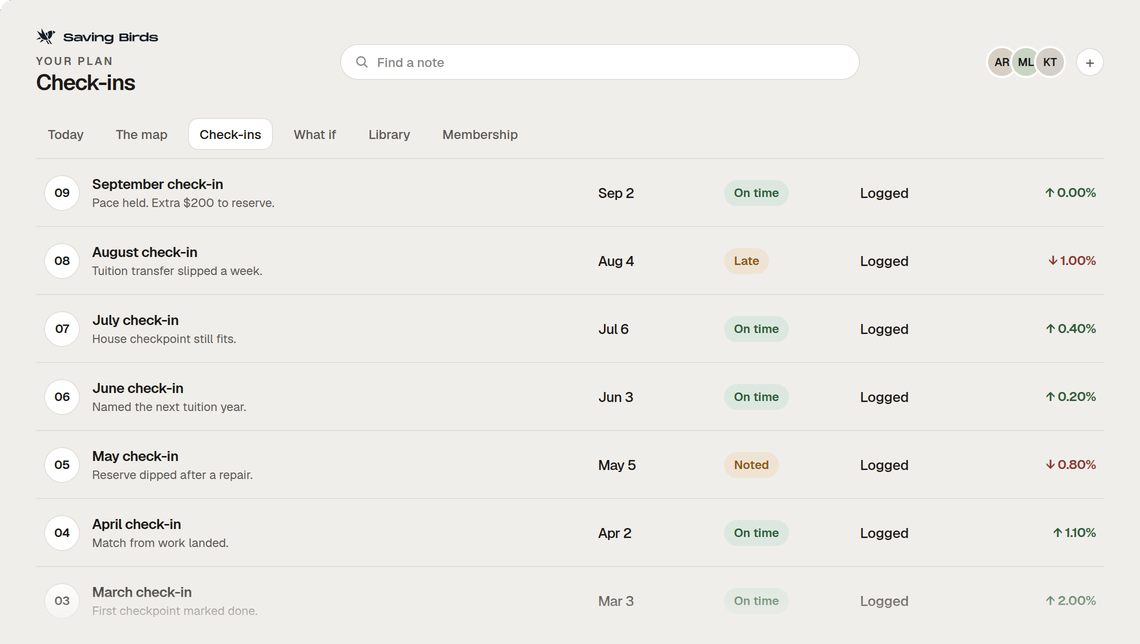Click the 09 number badge
Screen dimensions: 1140x644
pos(62,193)
